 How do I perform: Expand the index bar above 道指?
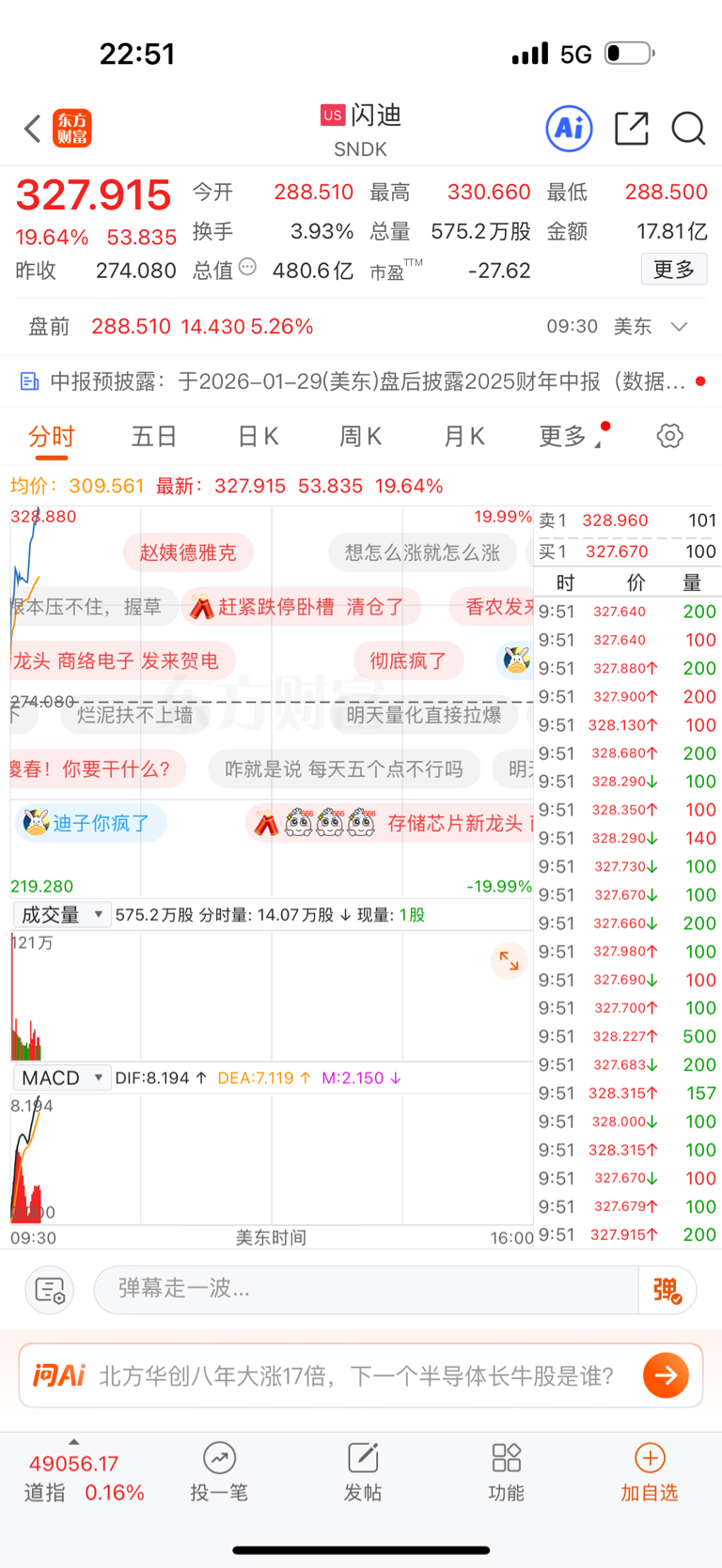[73, 1441]
